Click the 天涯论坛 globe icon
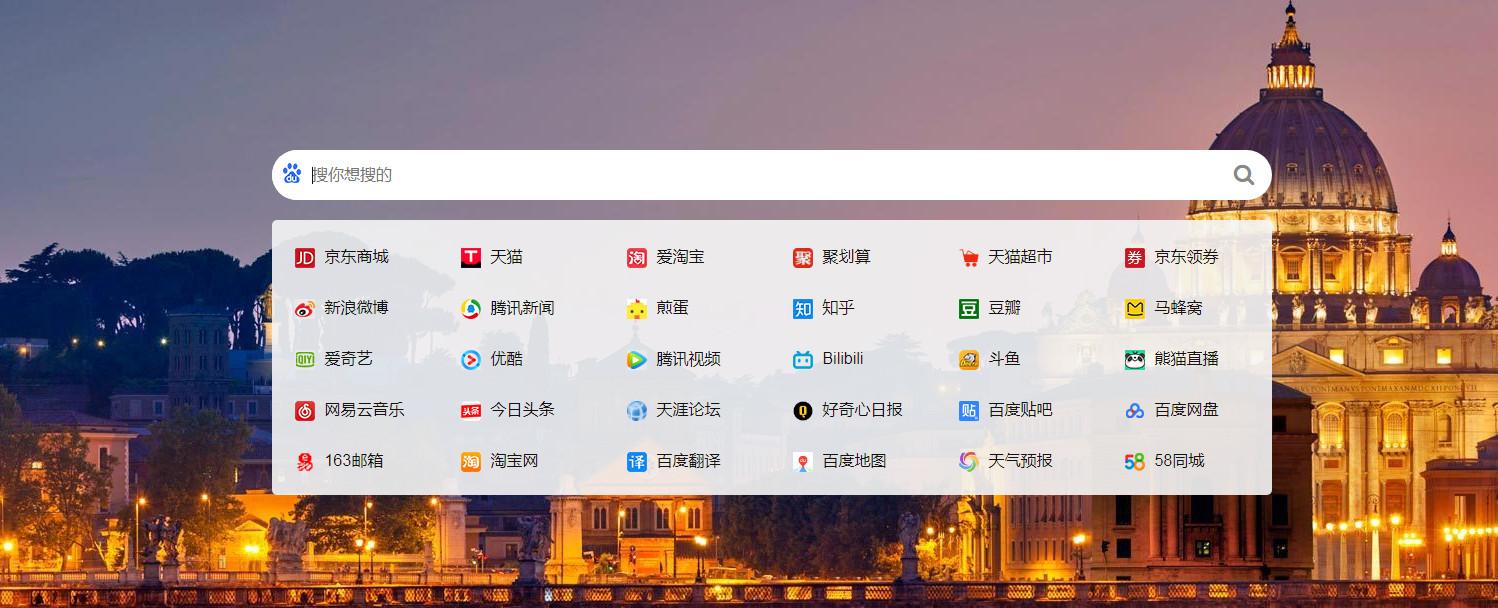 pyautogui.click(x=637, y=411)
